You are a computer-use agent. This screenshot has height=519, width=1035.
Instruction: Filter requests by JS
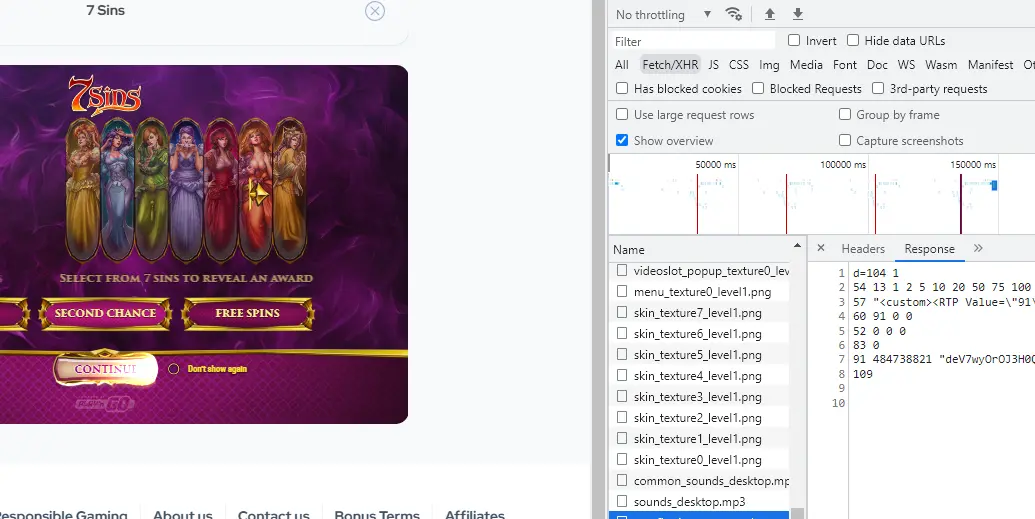coord(714,65)
